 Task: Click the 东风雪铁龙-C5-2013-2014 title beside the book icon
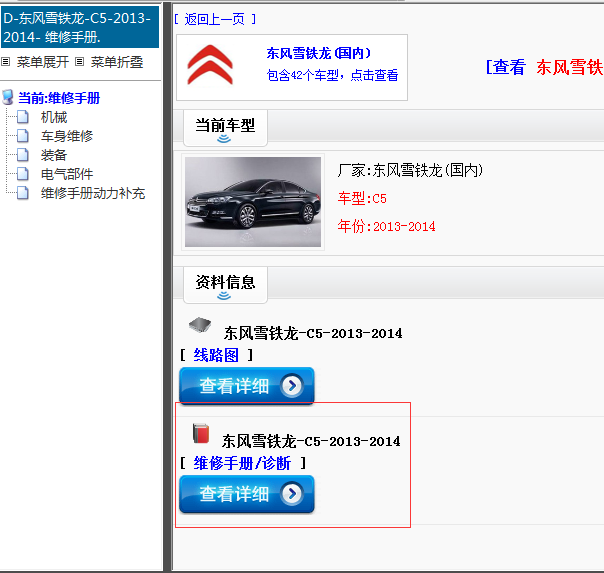[311, 441]
